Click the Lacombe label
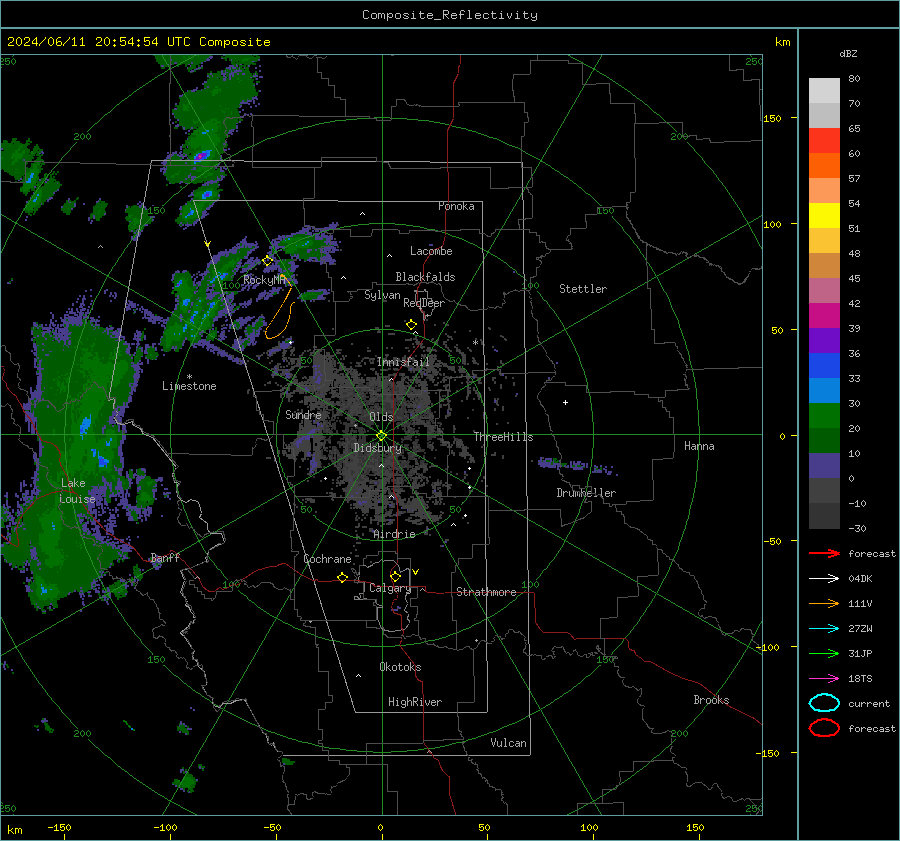 [x=431, y=251]
